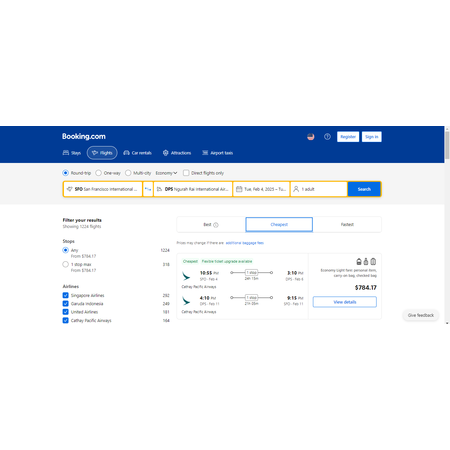This screenshot has width=450, height=450.
Task: Click the checked bag icon
Action: [x=373, y=262]
